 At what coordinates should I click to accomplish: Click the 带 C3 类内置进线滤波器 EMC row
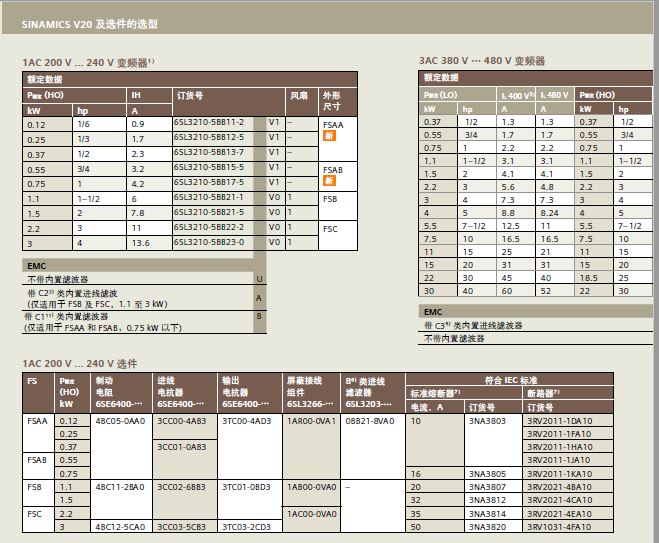535,325
